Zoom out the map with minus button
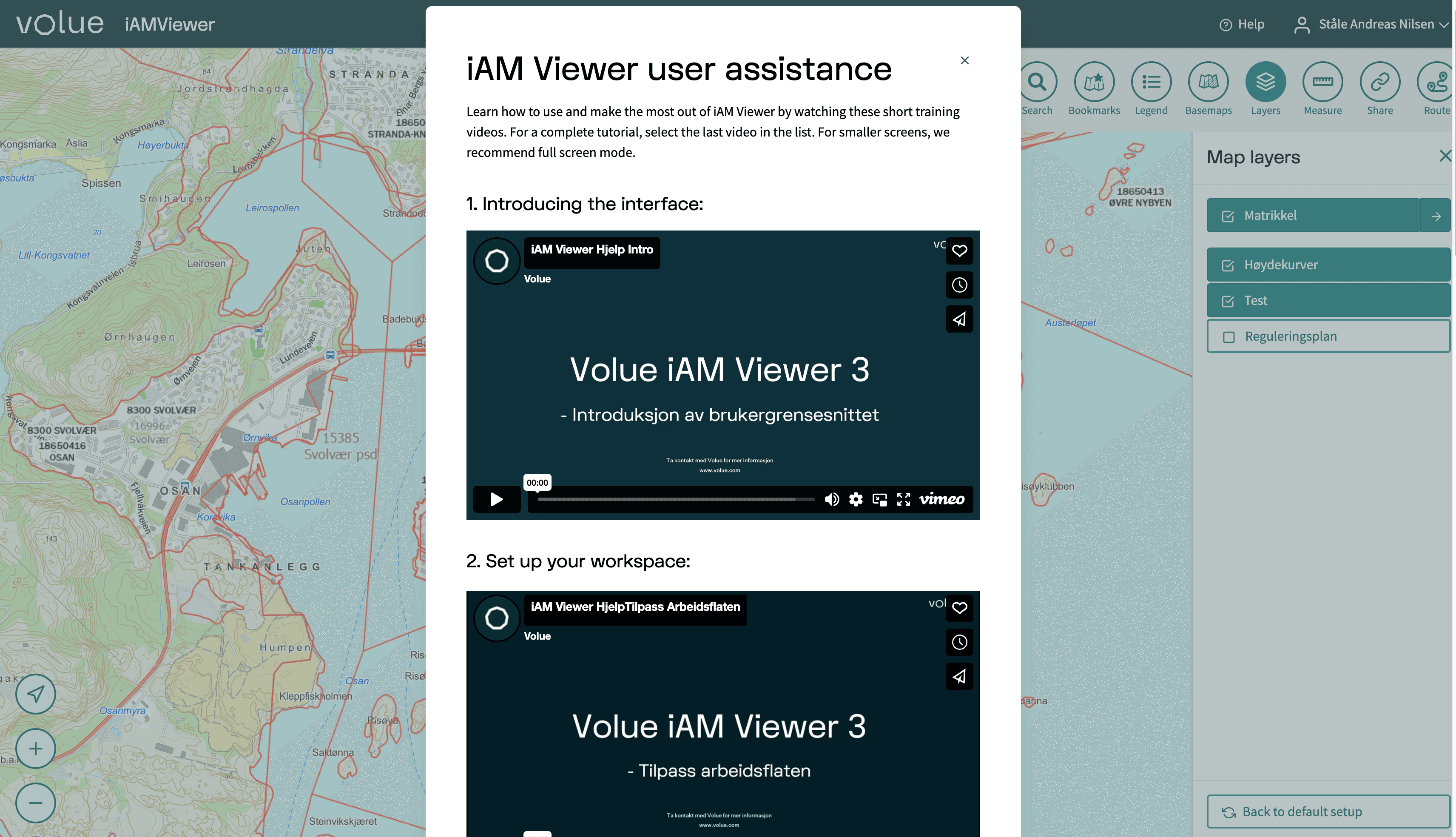This screenshot has width=1456, height=837. 36,803
